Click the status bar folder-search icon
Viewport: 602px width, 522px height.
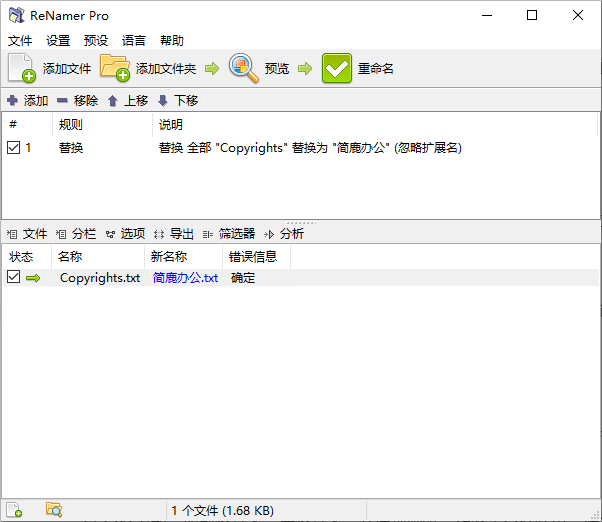click(x=54, y=510)
